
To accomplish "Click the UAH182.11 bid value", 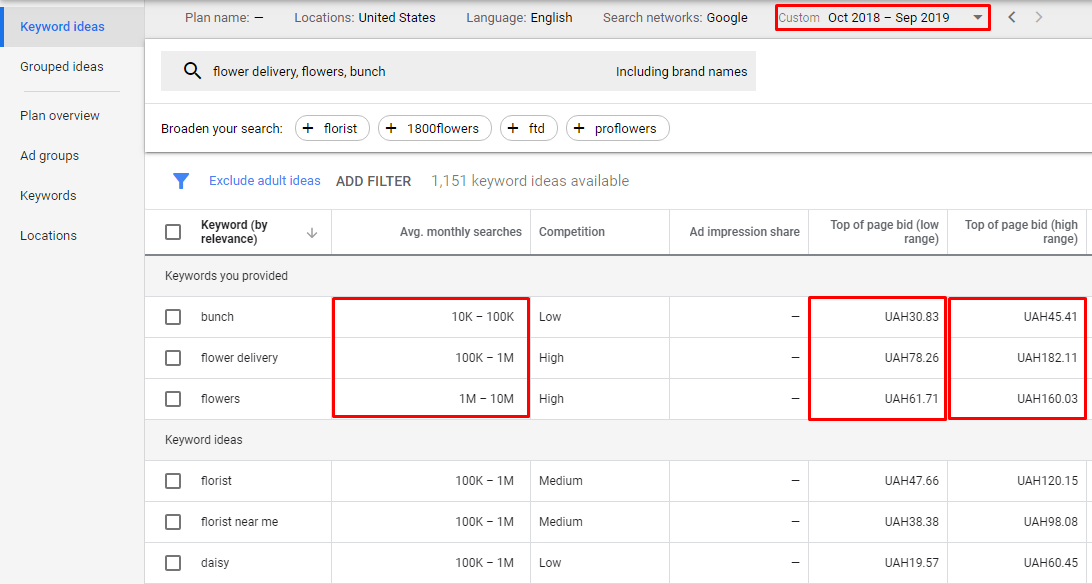I will [1047, 358].
